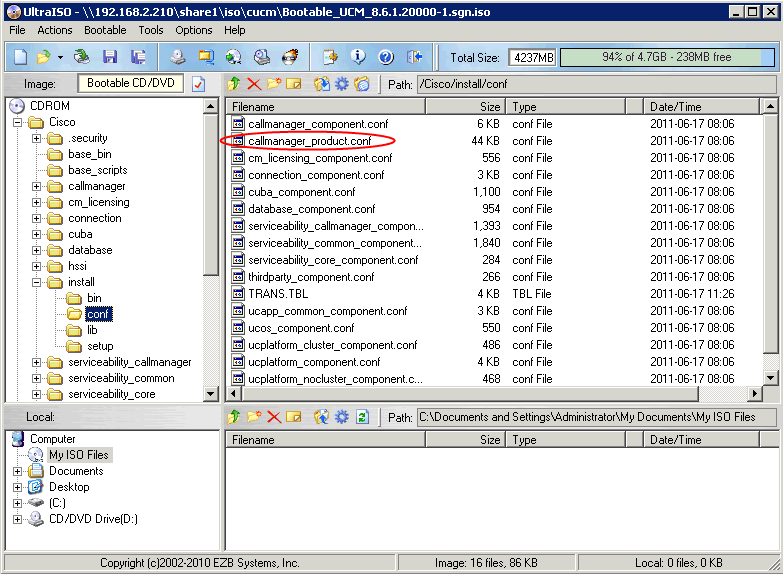Click red X delete icon in image pane
The width and height of the screenshot is (783, 574).
pos(254,84)
